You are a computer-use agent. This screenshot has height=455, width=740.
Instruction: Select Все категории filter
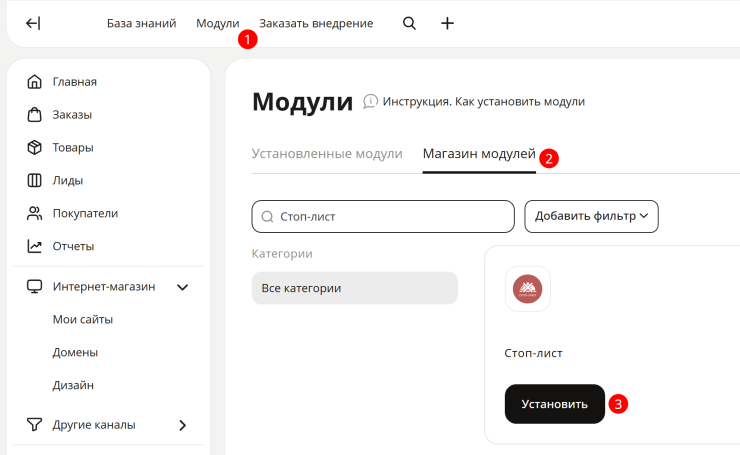pyautogui.click(x=354, y=288)
